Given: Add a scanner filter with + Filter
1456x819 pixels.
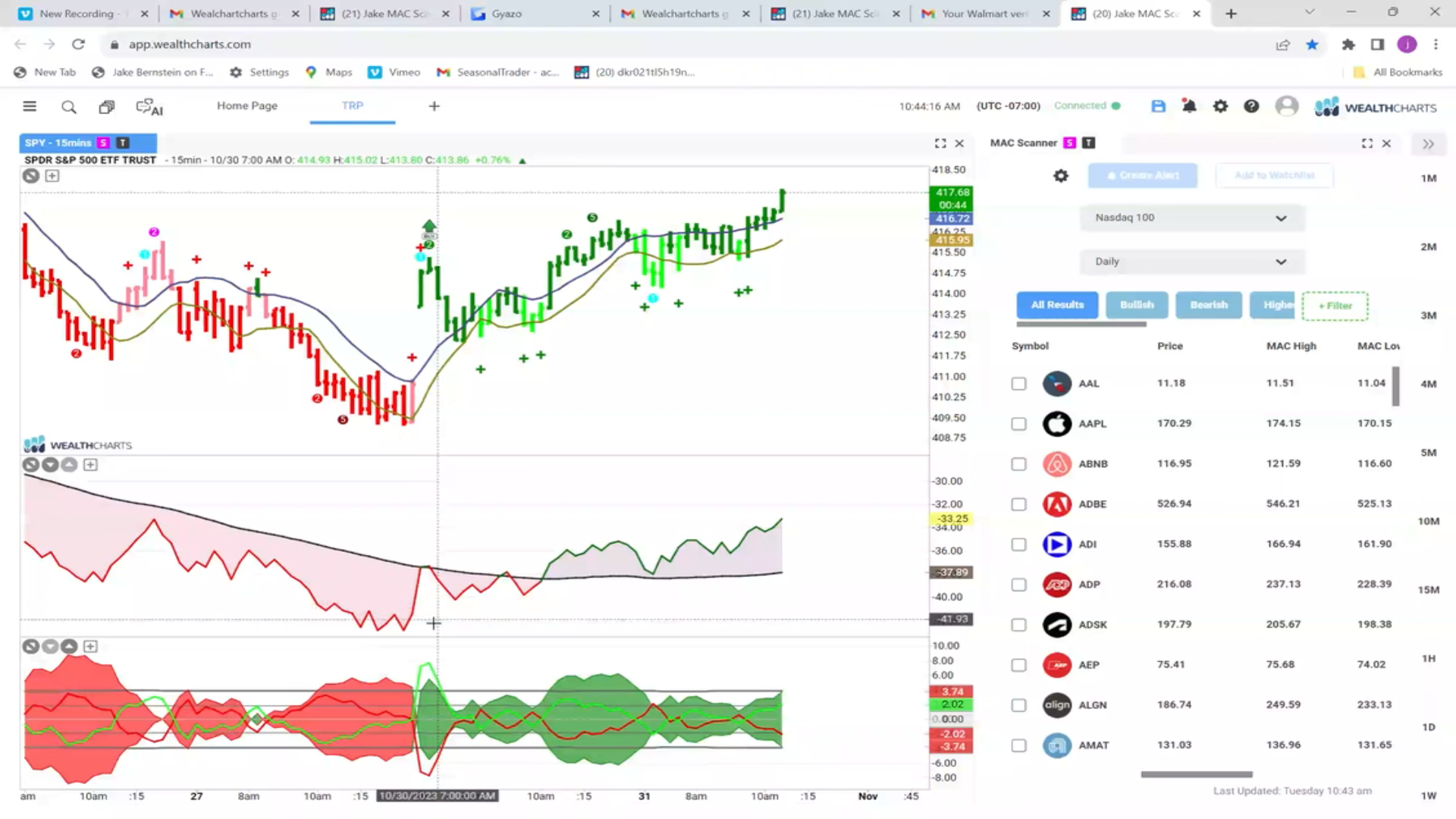Looking at the screenshot, I should click(x=1335, y=306).
